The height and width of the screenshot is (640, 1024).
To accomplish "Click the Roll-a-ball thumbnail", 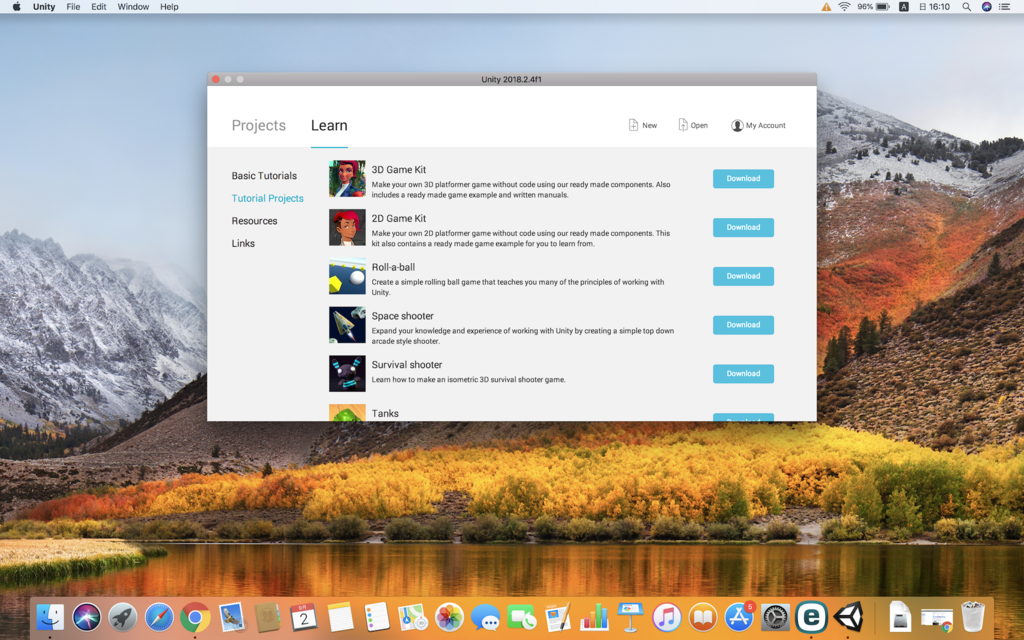I will 347,276.
